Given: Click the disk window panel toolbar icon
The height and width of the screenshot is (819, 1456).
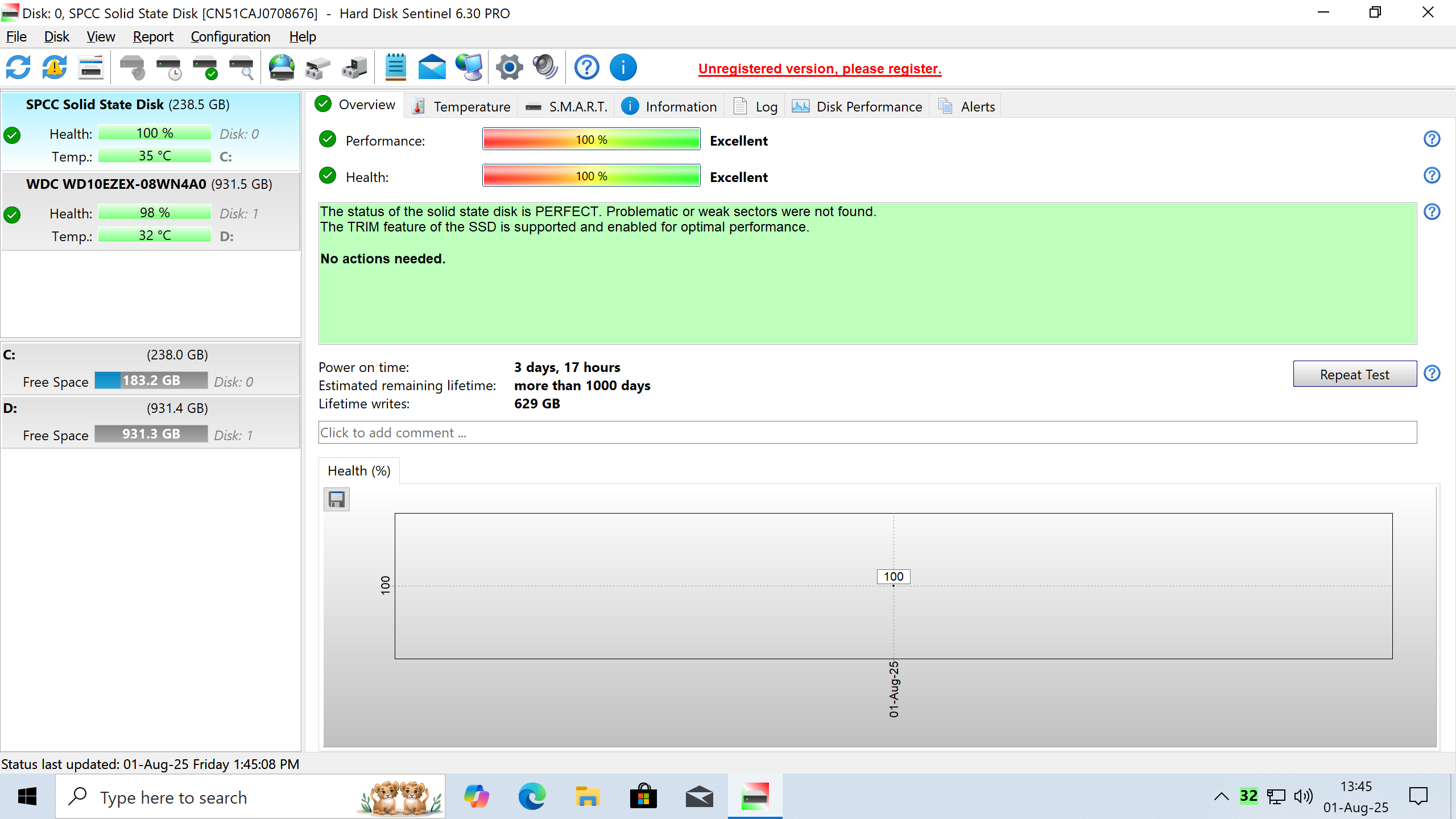Looking at the screenshot, I should coord(91,68).
